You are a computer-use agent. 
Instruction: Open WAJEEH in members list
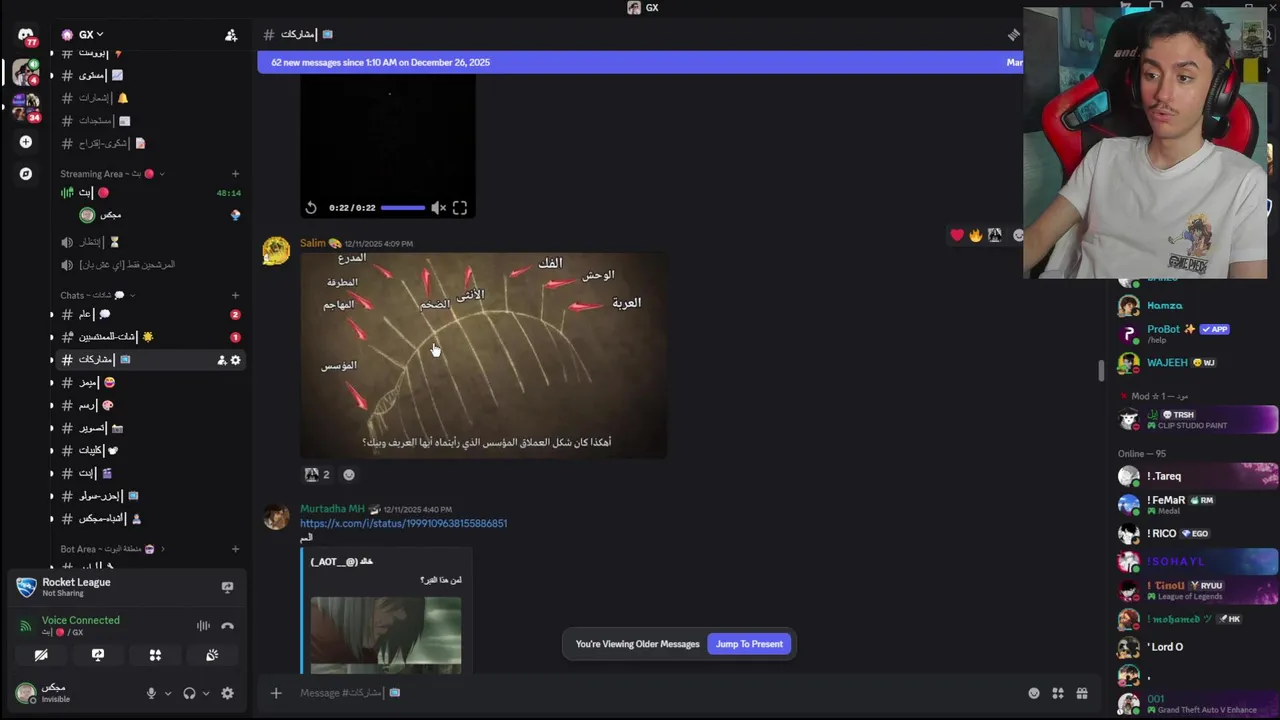coord(1195,363)
